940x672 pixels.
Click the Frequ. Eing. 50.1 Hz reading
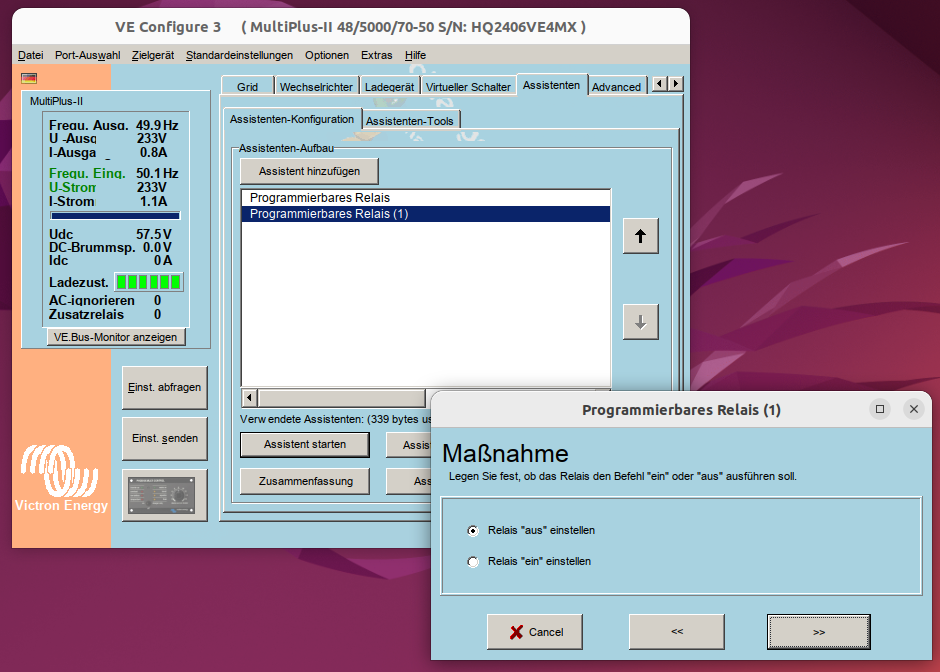click(114, 173)
